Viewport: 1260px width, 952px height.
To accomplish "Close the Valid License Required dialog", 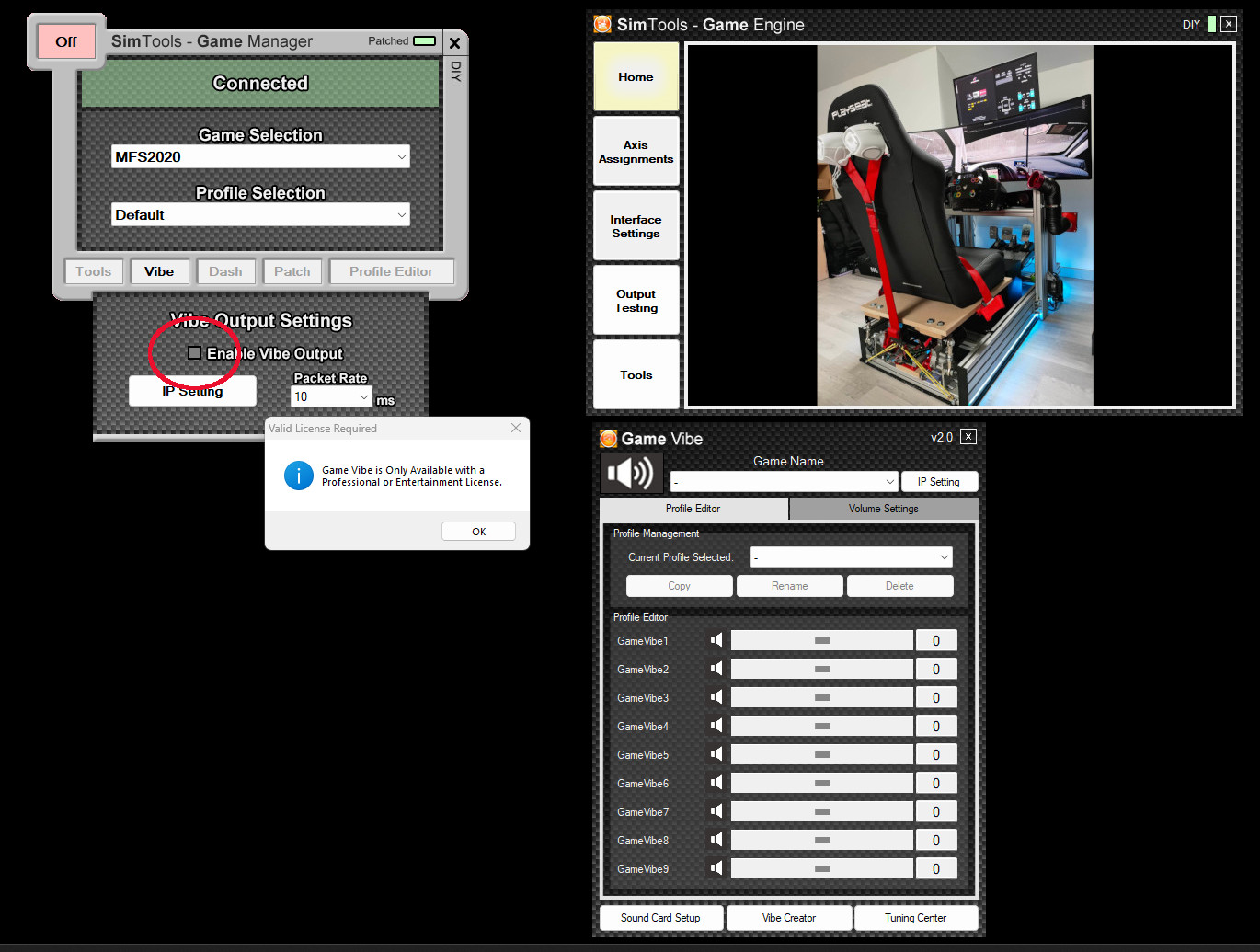I will pyautogui.click(x=516, y=428).
